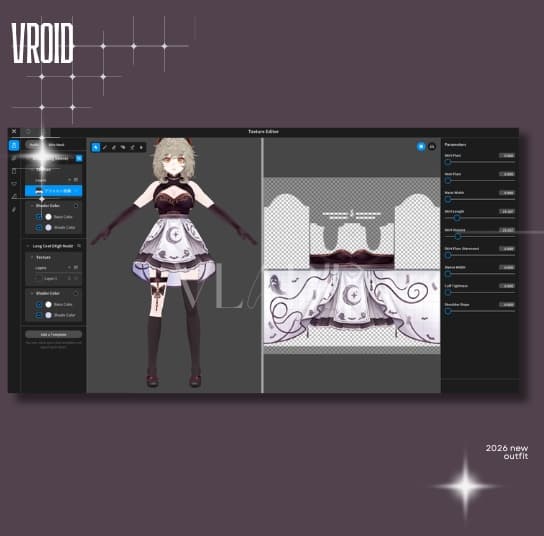This screenshot has width=544, height=536.
Task: Open the first Base Color swatch
Action: tap(49, 217)
